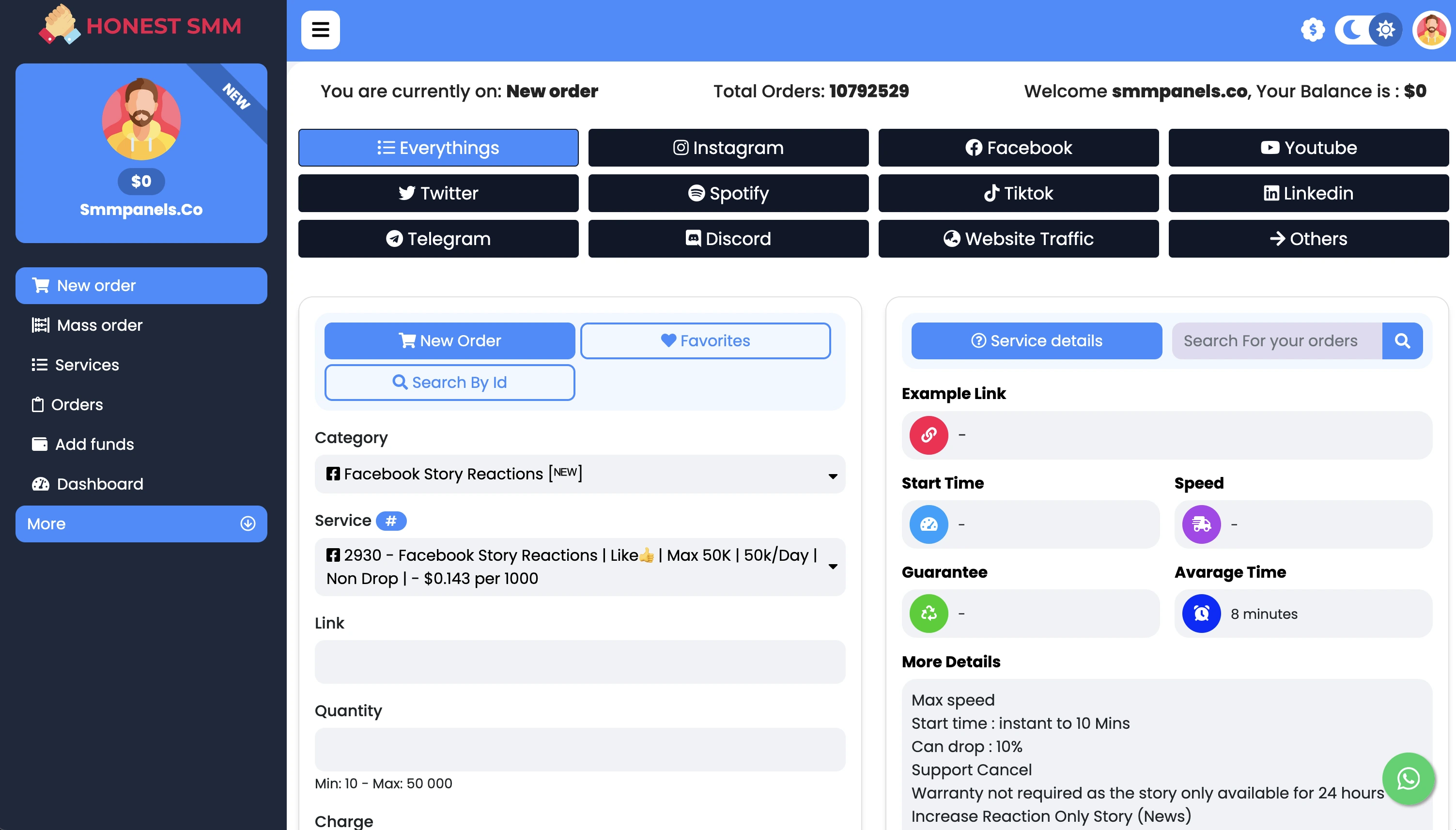Click the red Example Link chain icon
Viewport: 1456px width, 830px height.
coord(929,435)
